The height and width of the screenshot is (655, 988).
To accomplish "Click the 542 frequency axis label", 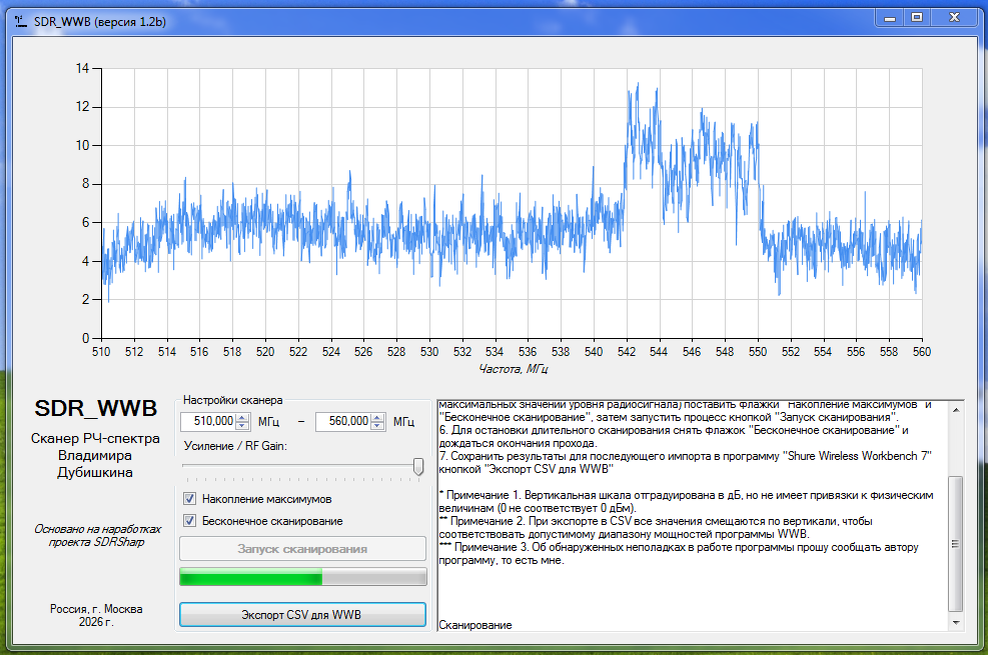I will [x=626, y=351].
